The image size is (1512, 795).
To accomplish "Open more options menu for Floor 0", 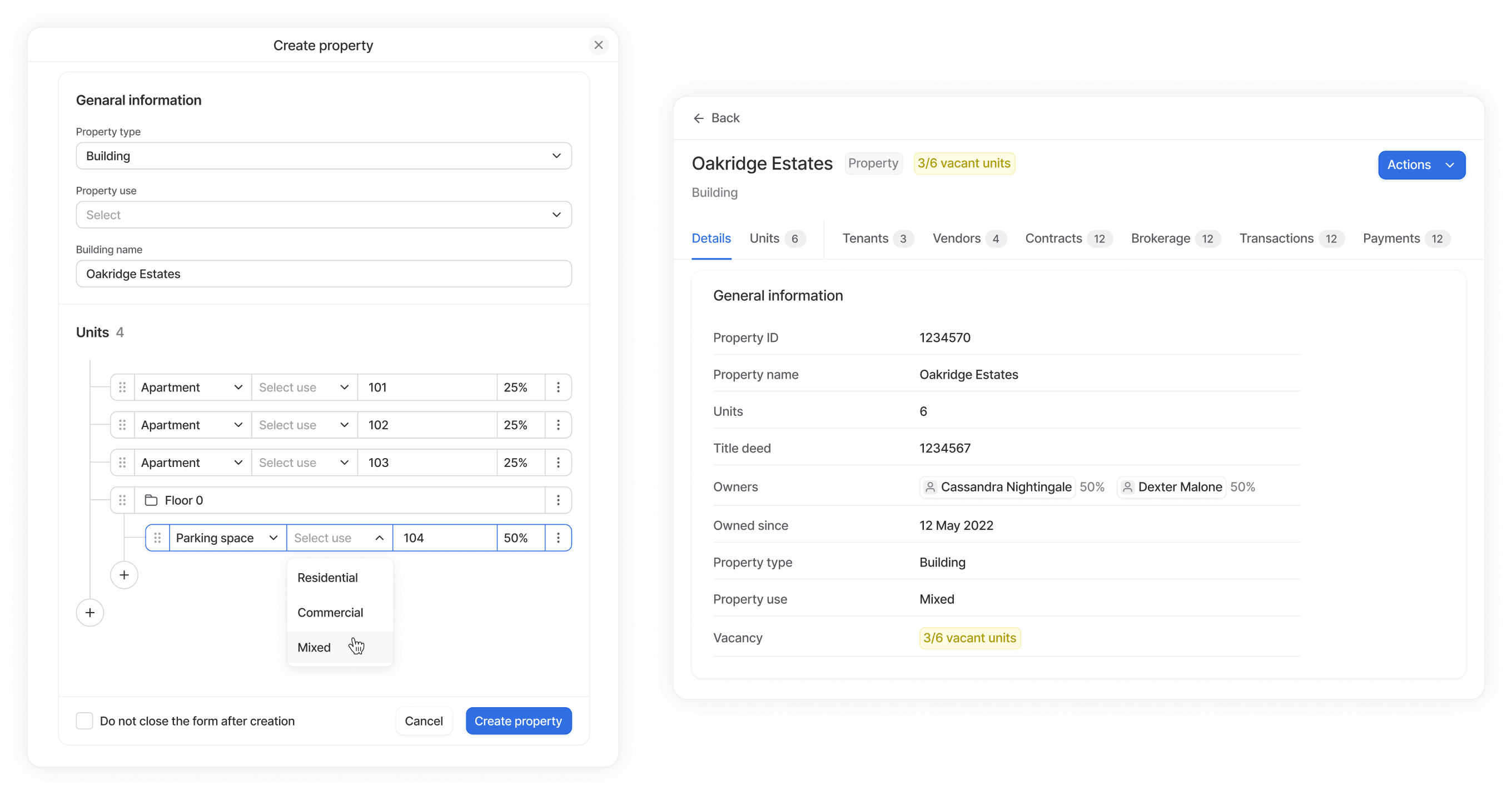I will click(x=558, y=500).
